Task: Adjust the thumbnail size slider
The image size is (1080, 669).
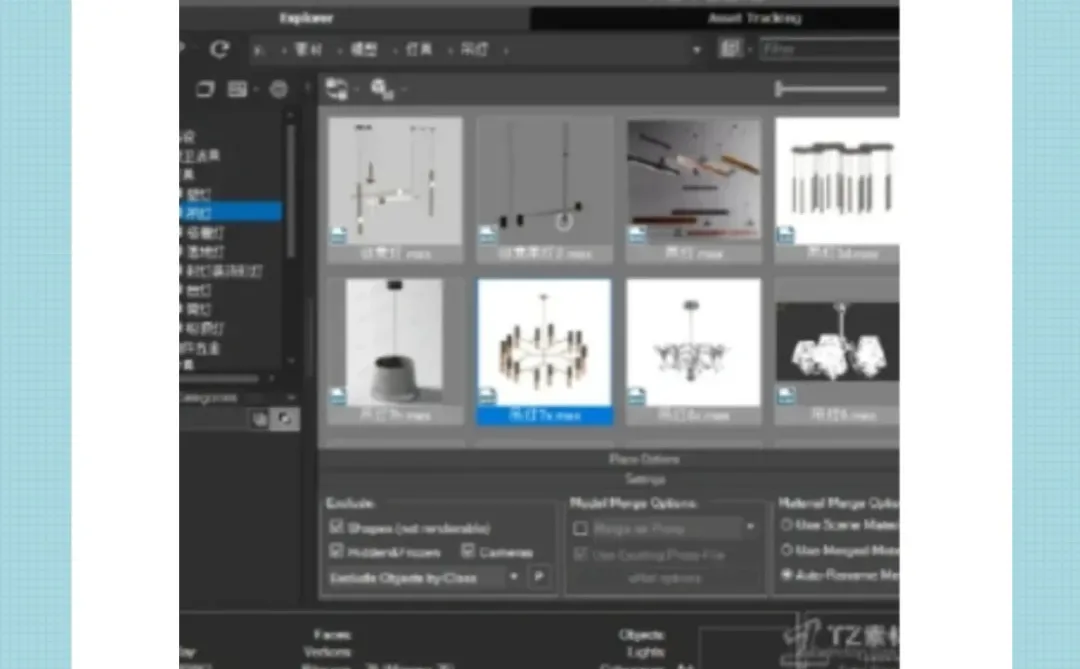Action: tap(831, 88)
